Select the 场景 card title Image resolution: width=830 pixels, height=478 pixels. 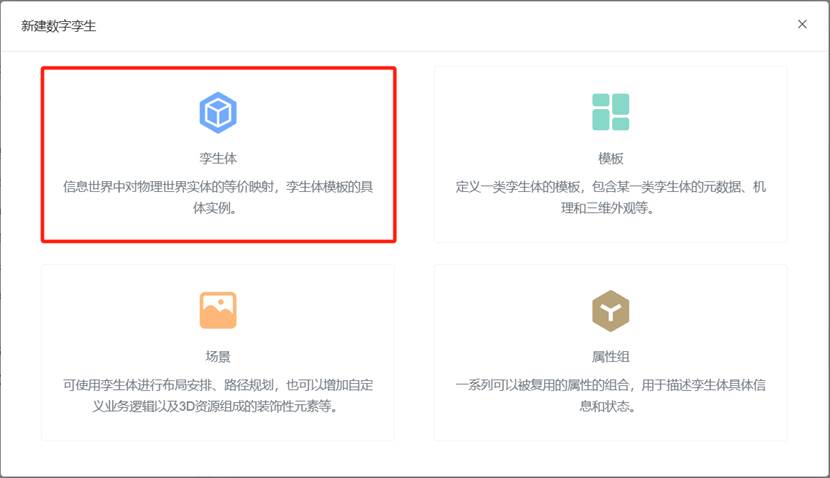coord(218,356)
